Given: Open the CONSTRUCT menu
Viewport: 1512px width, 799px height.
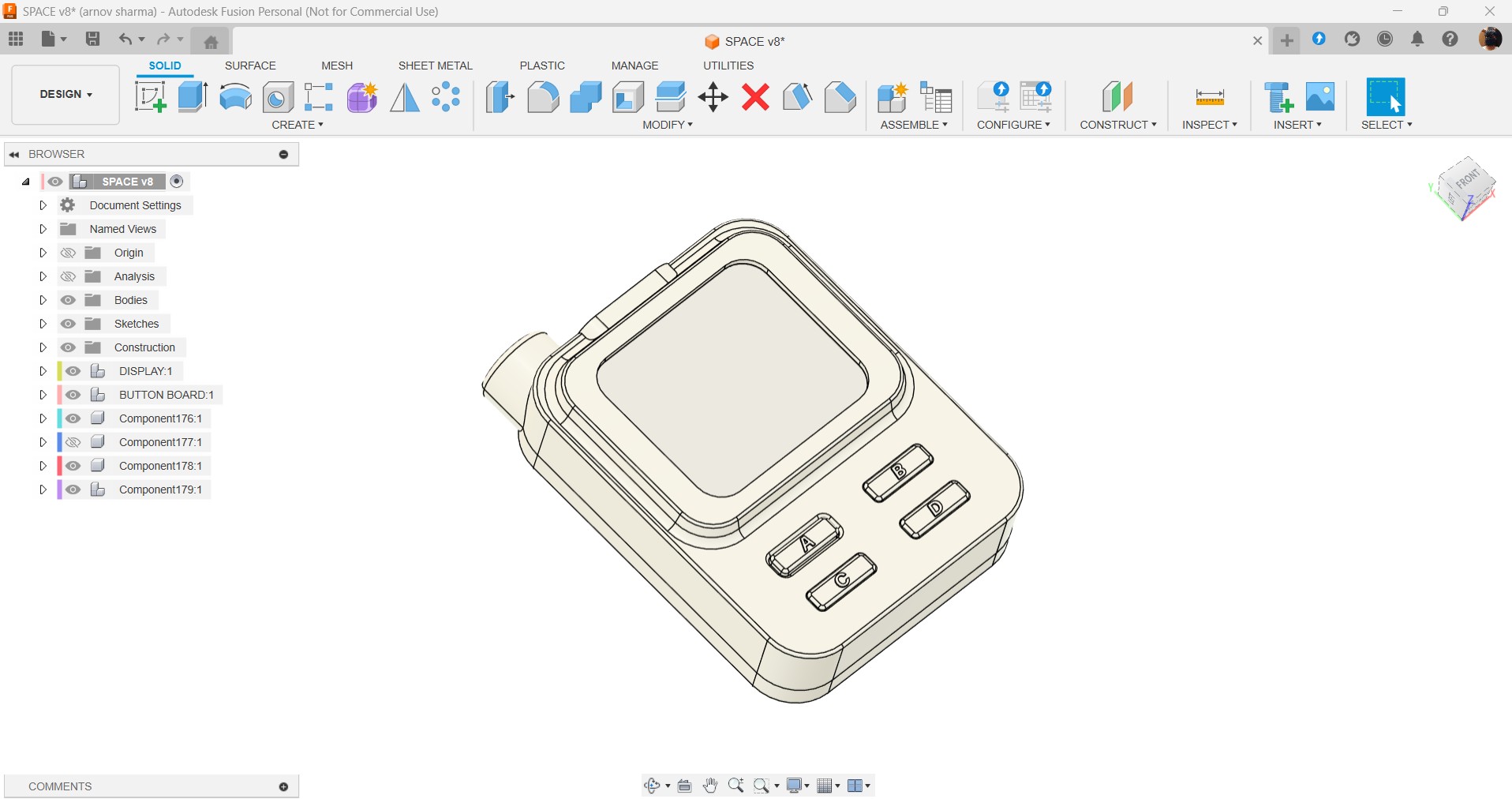Looking at the screenshot, I should click(1117, 125).
